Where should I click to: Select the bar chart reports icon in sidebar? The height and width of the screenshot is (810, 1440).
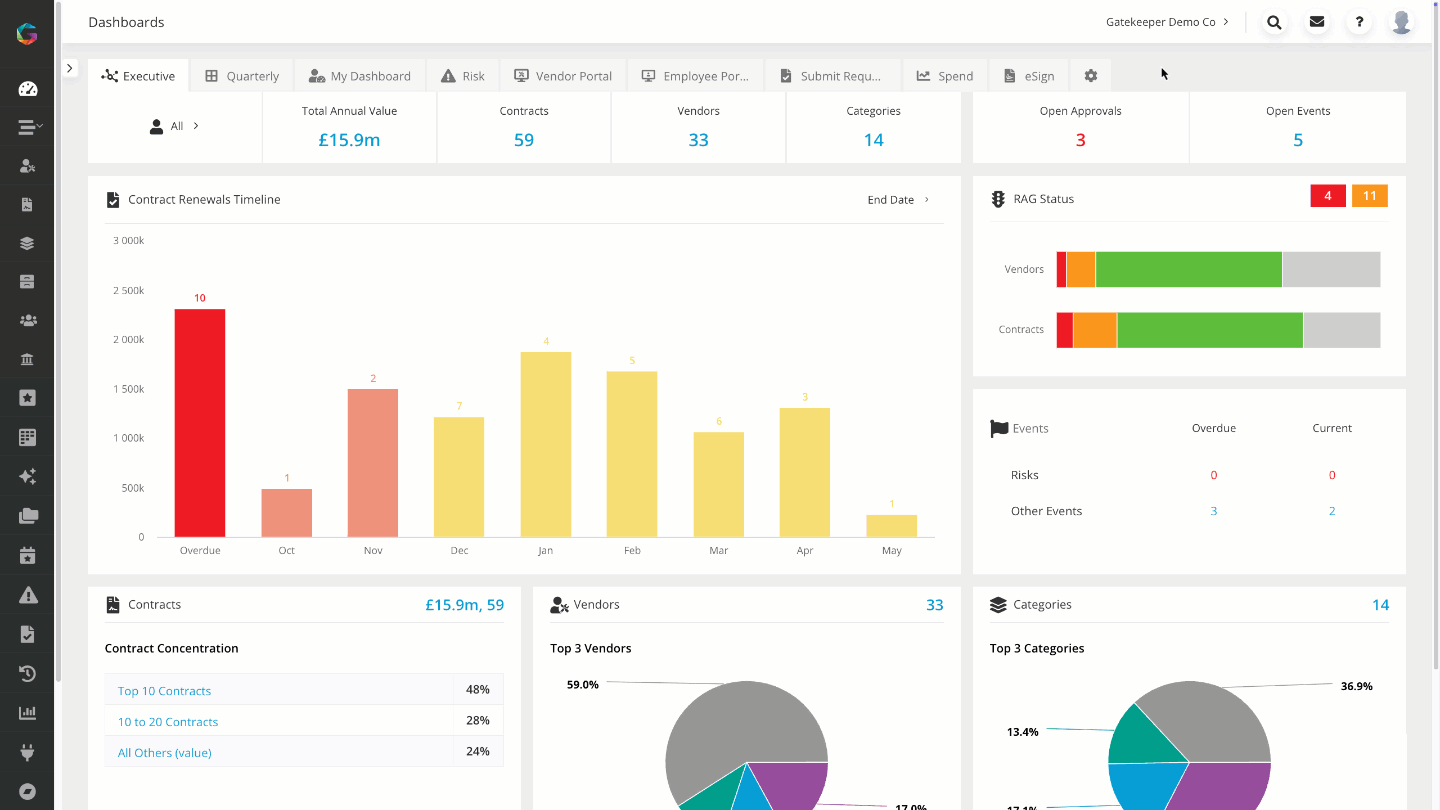pos(26,712)
